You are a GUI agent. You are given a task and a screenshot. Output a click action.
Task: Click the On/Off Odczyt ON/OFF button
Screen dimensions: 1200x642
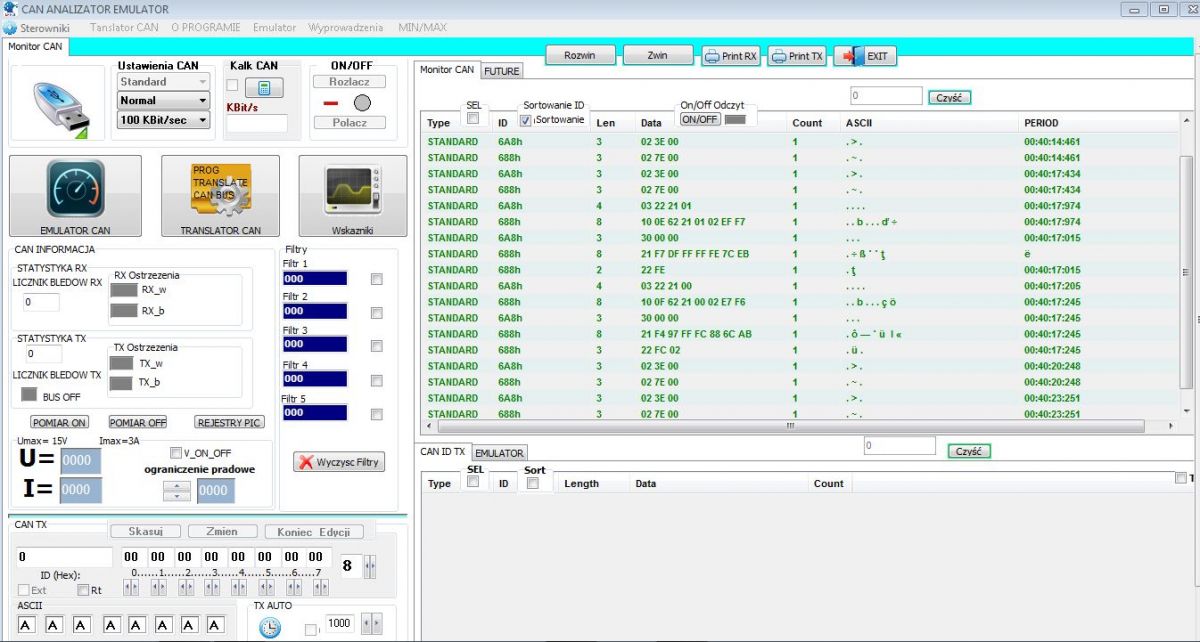pos(700,119)
